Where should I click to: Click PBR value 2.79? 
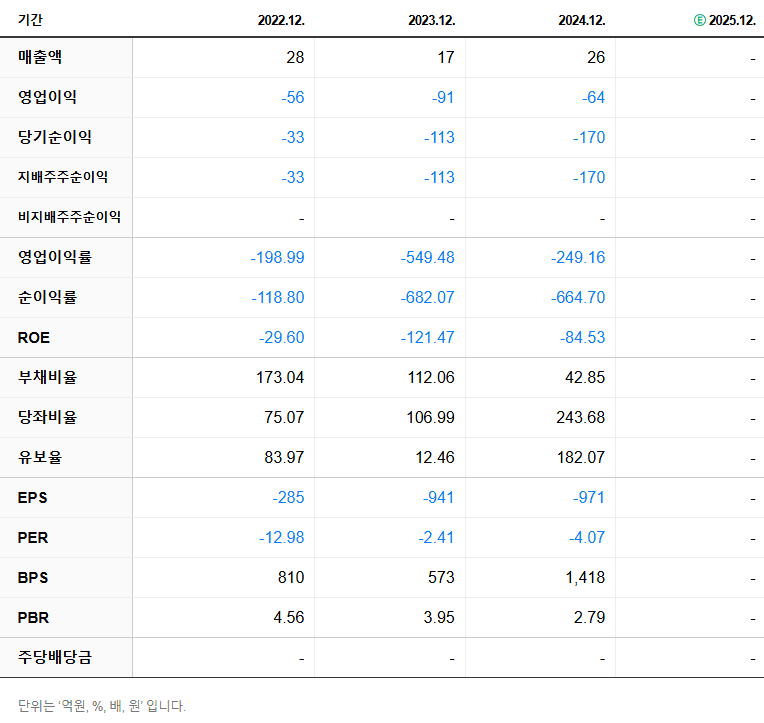[589, 617]
